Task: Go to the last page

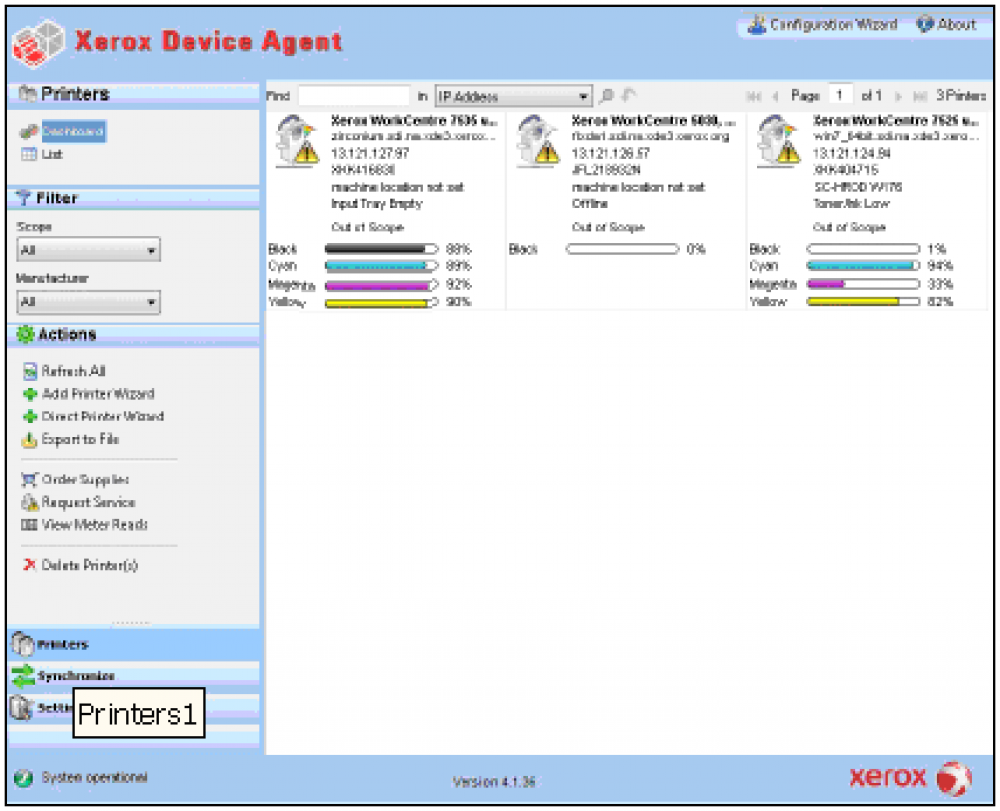Action: 920,96
